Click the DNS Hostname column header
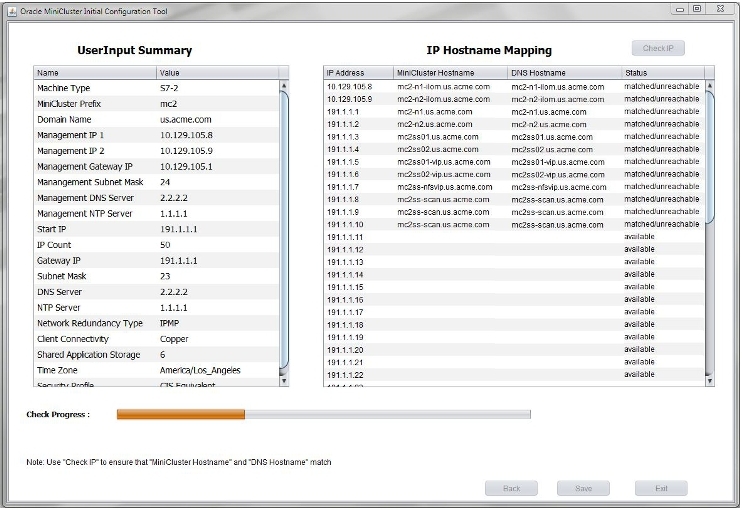742x510 pixels. [x=564, y=73]
